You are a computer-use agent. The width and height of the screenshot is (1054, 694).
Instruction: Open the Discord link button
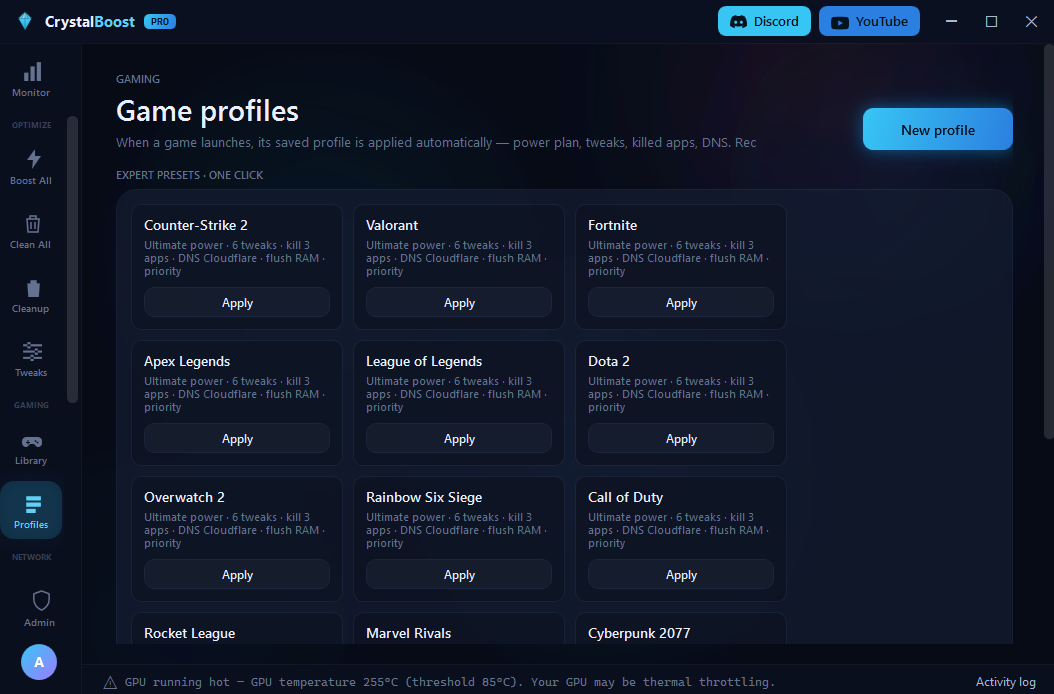(764, 22)
